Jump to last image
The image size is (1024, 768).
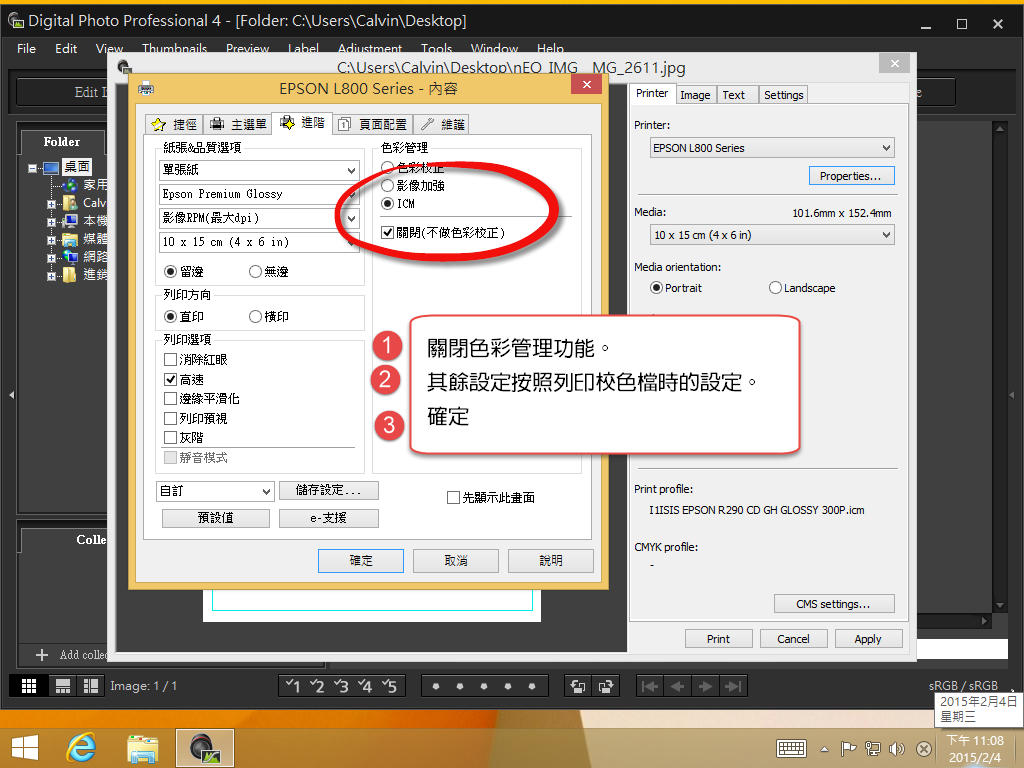coord(733,686)
